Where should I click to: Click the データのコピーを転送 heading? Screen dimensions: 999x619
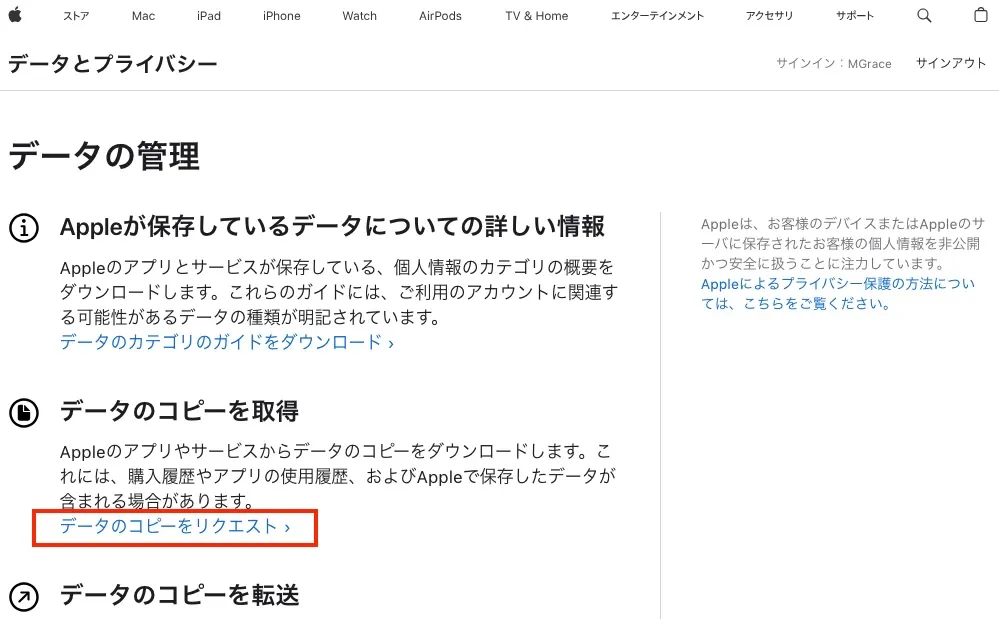click(x=179, y=595)
